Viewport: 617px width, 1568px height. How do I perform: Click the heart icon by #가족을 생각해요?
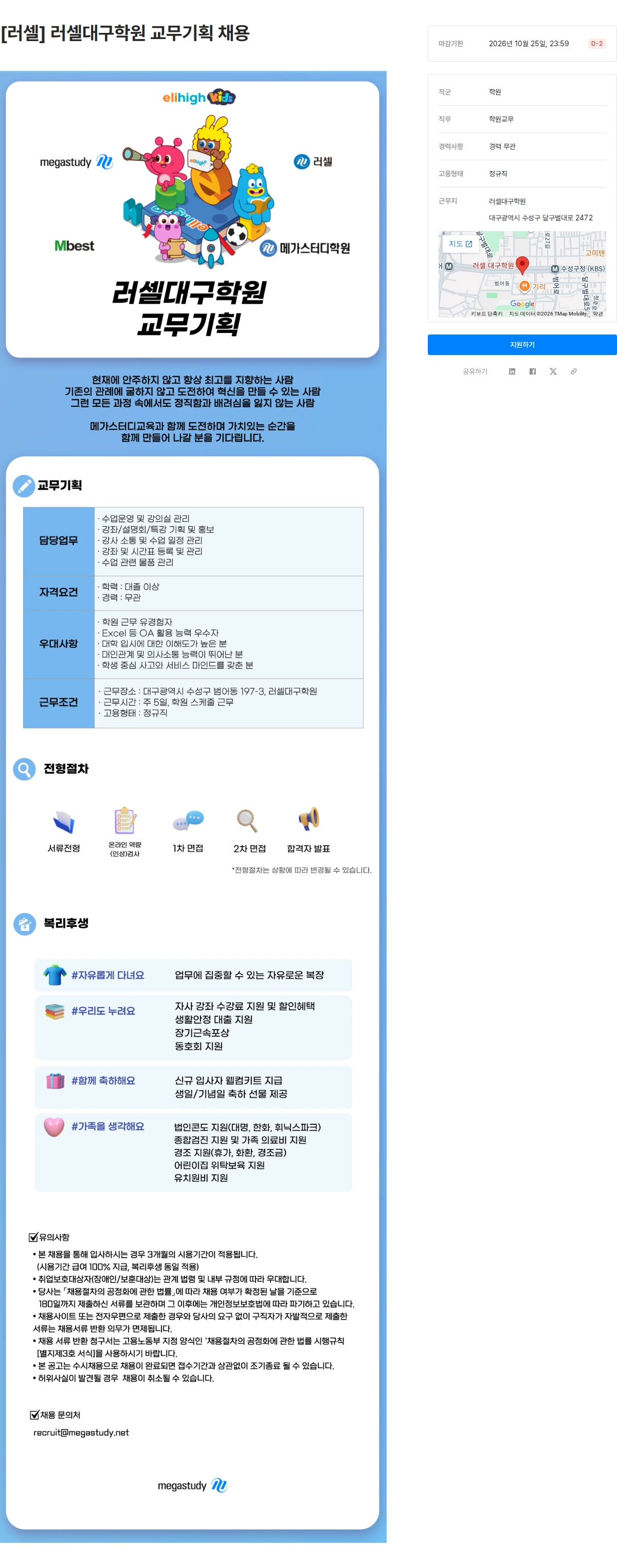pos(54,1127)
